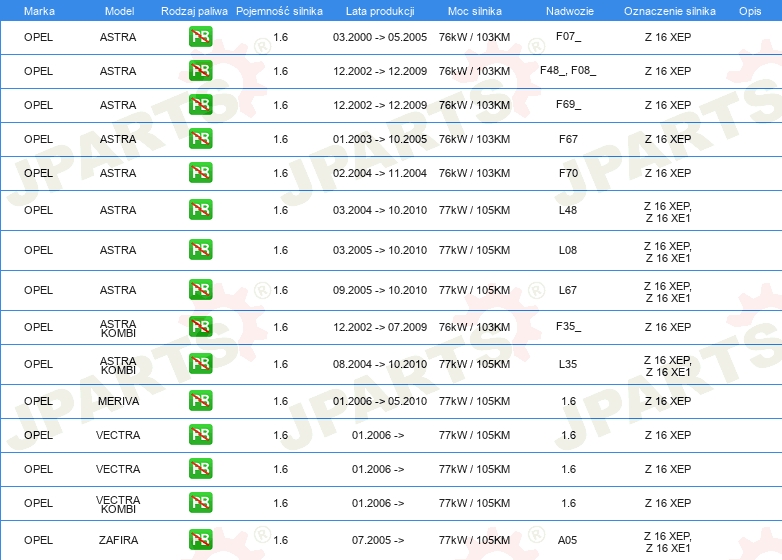
Task: Select the 'Rodzaj paliwa' column header
Action: coord(194,11)
